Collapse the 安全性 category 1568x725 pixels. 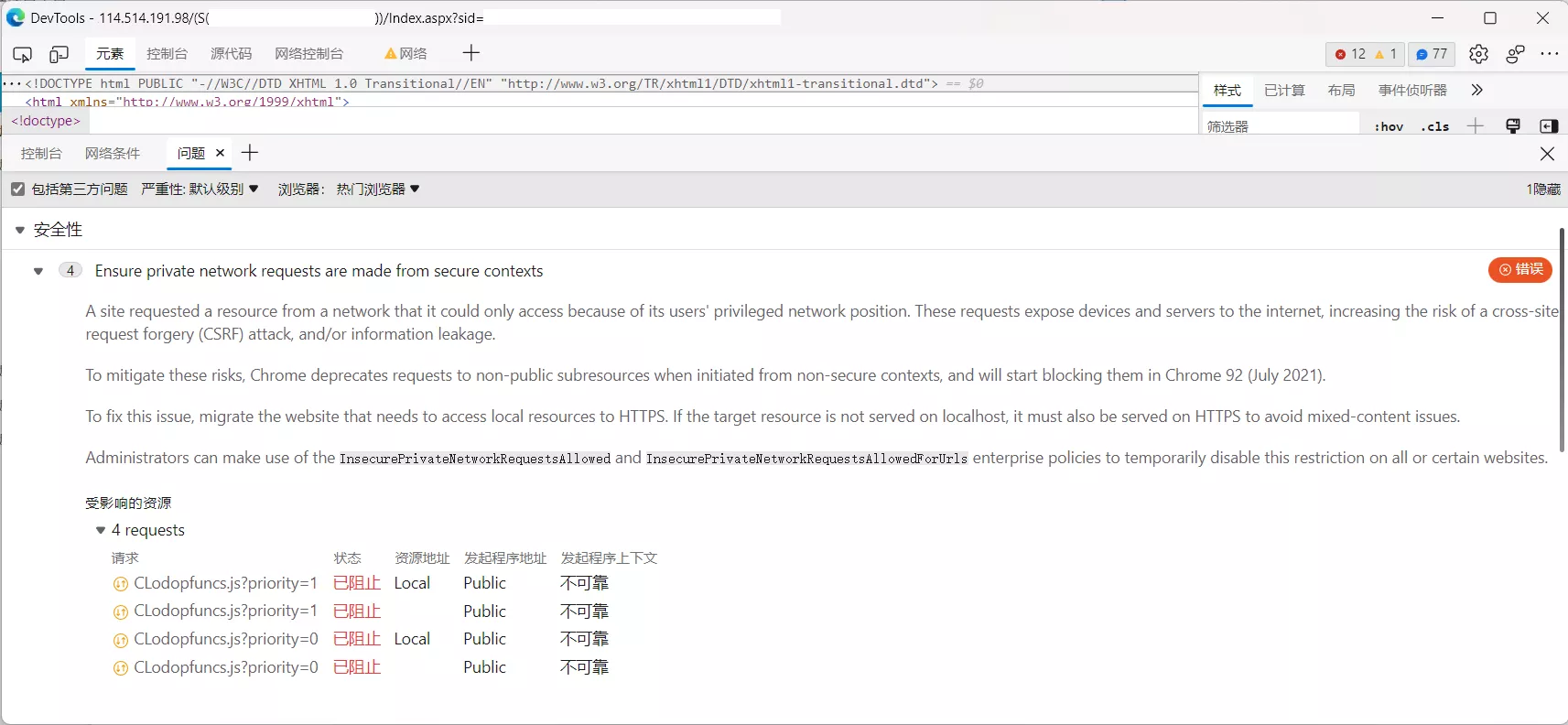tap(20, 230)
